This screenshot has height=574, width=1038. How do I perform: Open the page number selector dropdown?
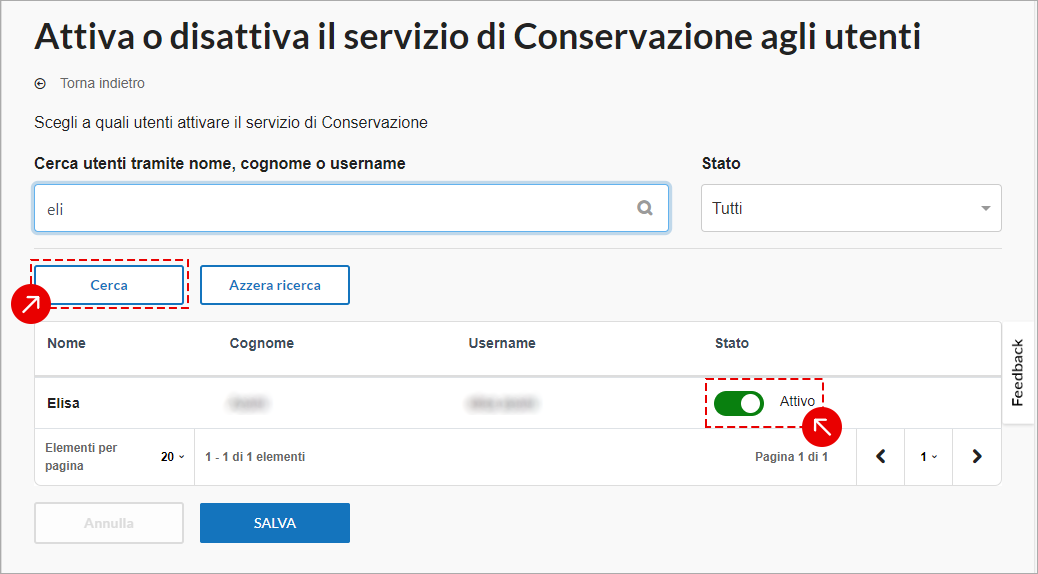pos(928,457)
